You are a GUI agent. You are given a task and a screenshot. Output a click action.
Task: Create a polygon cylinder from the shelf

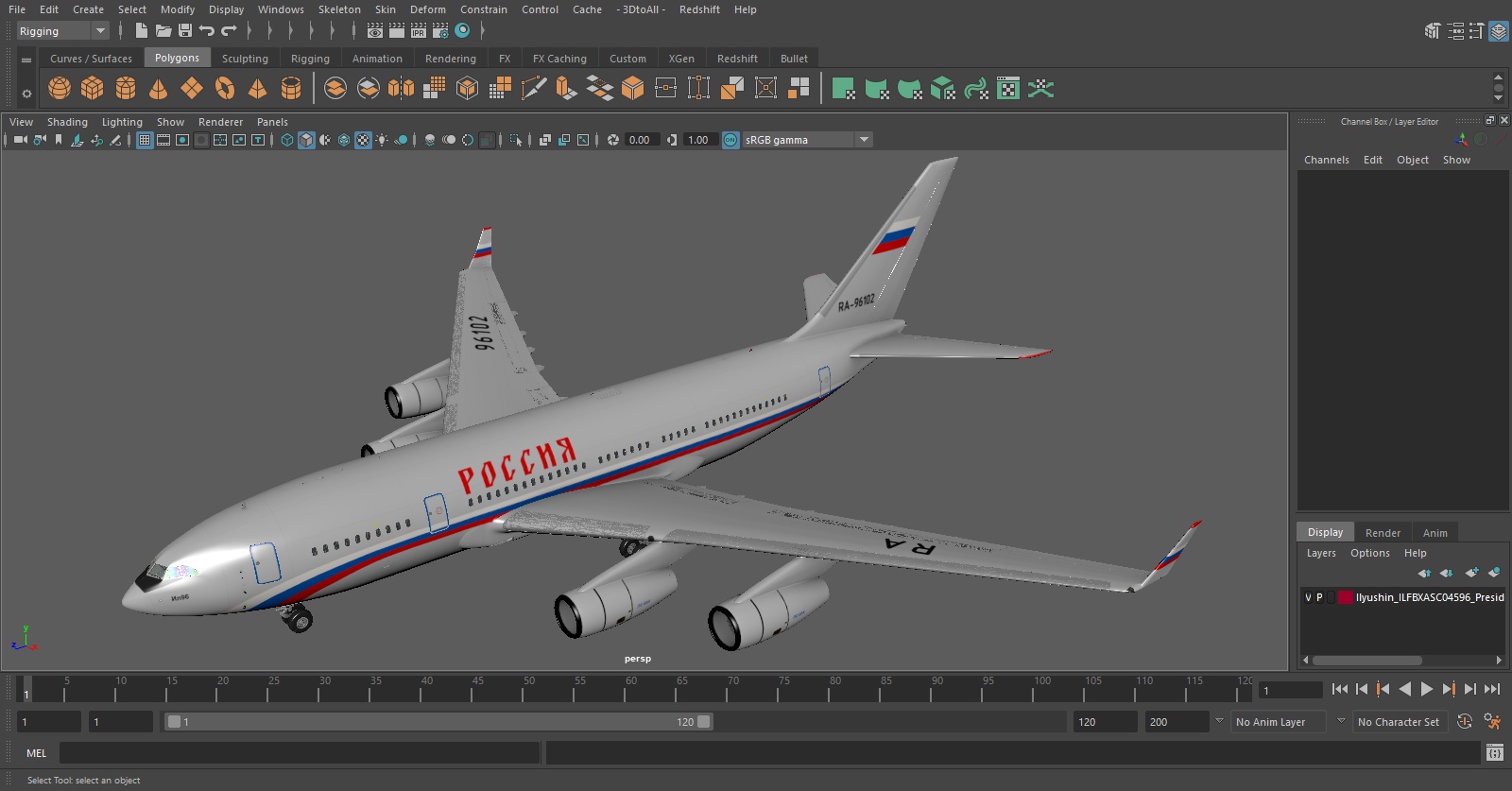126,89
